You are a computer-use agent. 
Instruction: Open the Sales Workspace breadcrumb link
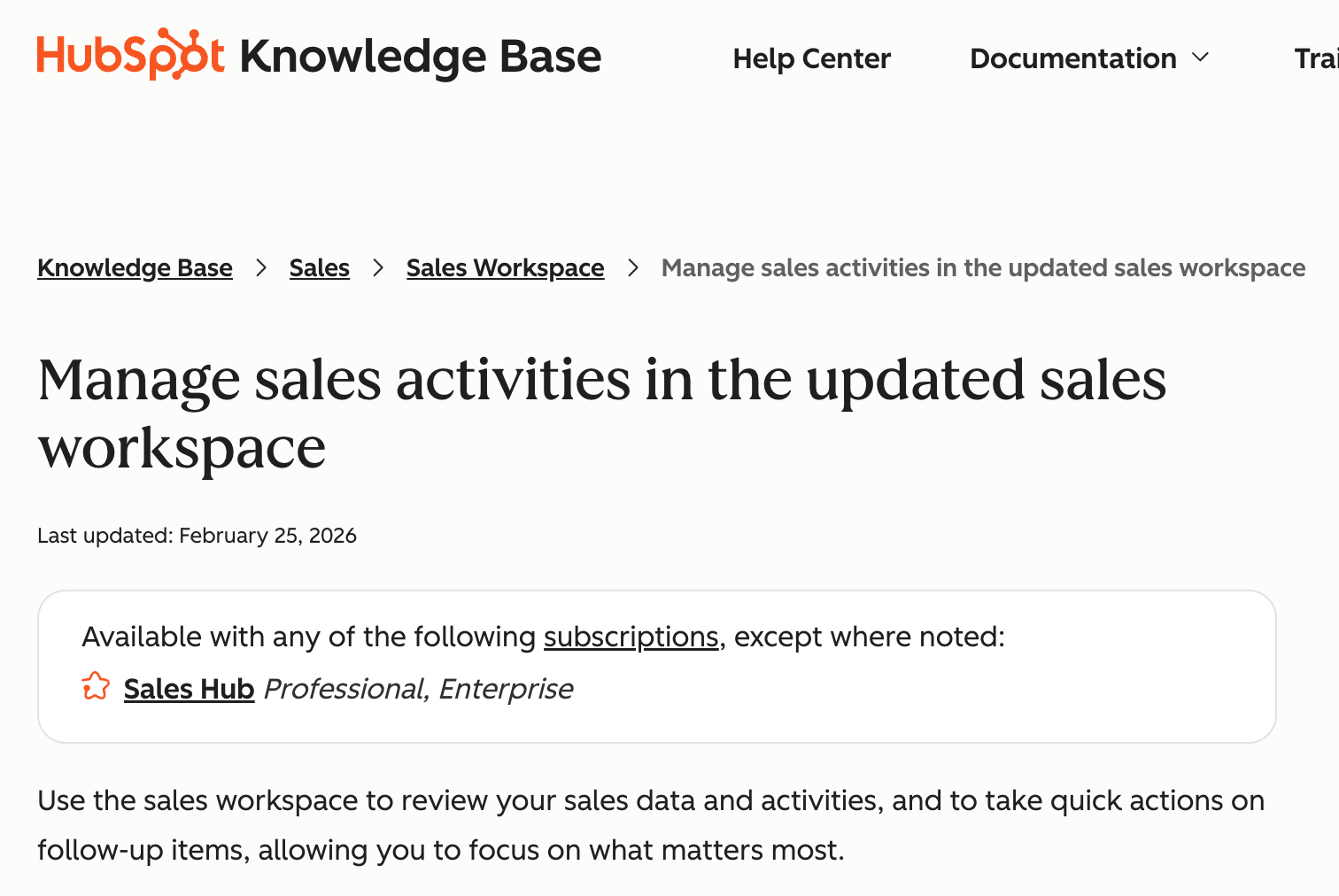tap(505, 267)
